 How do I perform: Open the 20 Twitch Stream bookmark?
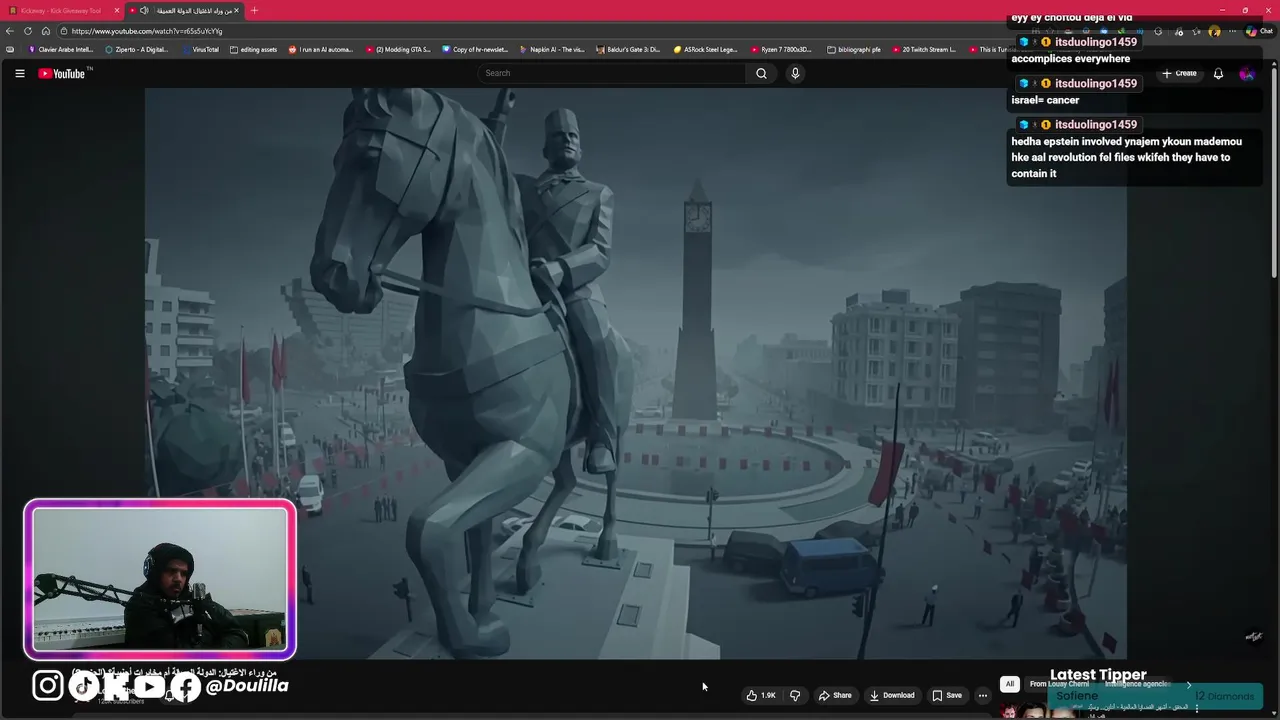click(923, 49)
